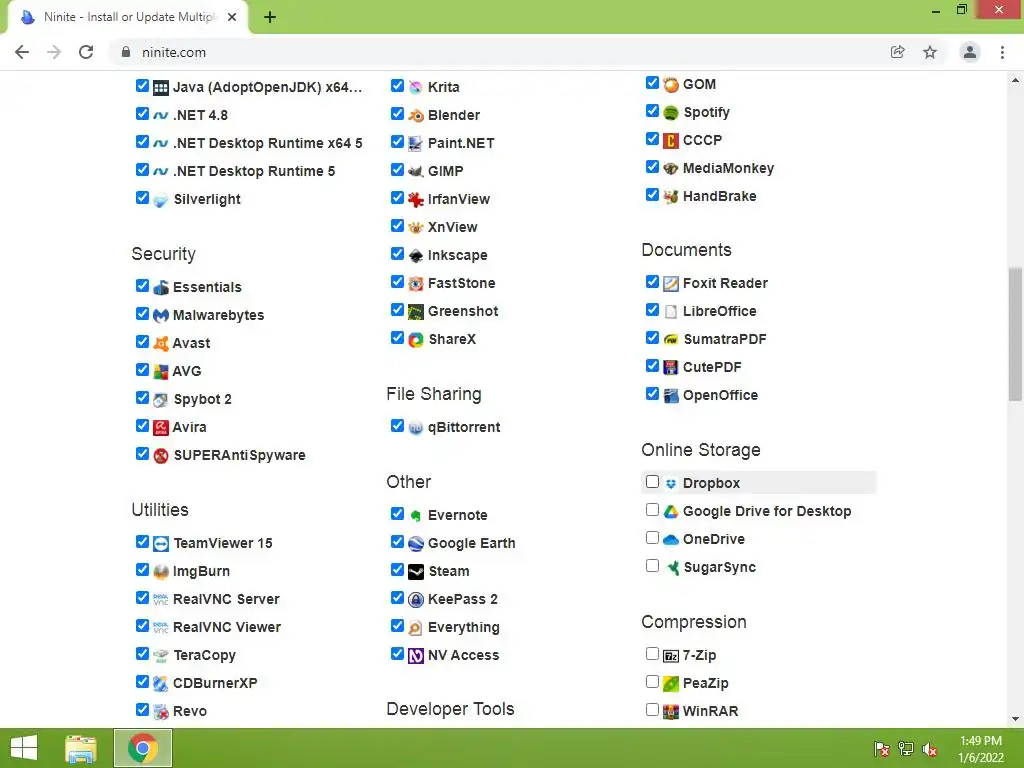The image size is (1024, 768).
Task: Open a new browser tab
Action: [x=270, y=18]
